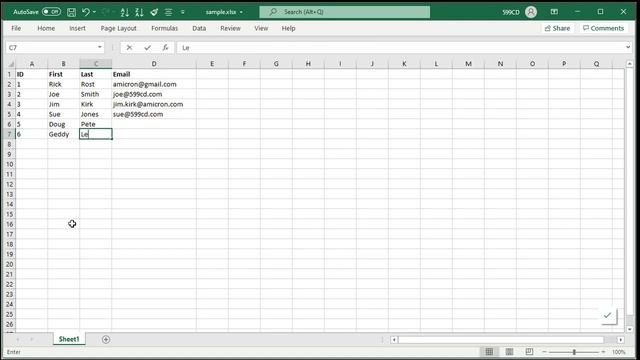This screenshot has height=360, width=640.
Task: Click the center align icon in title bar
Action: click(168, 12)
